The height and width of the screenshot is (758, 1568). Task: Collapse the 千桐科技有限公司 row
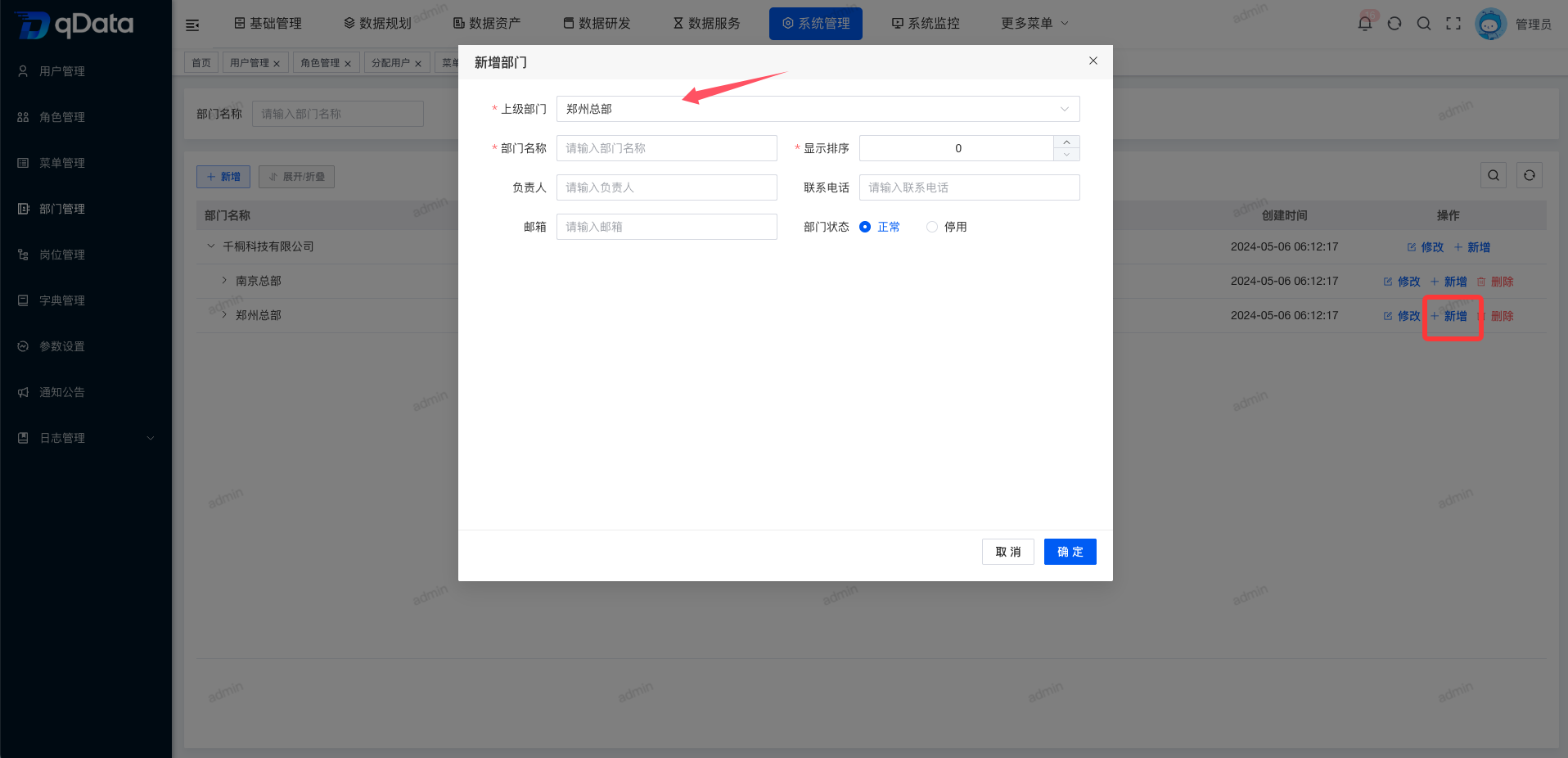pos(211,246)
